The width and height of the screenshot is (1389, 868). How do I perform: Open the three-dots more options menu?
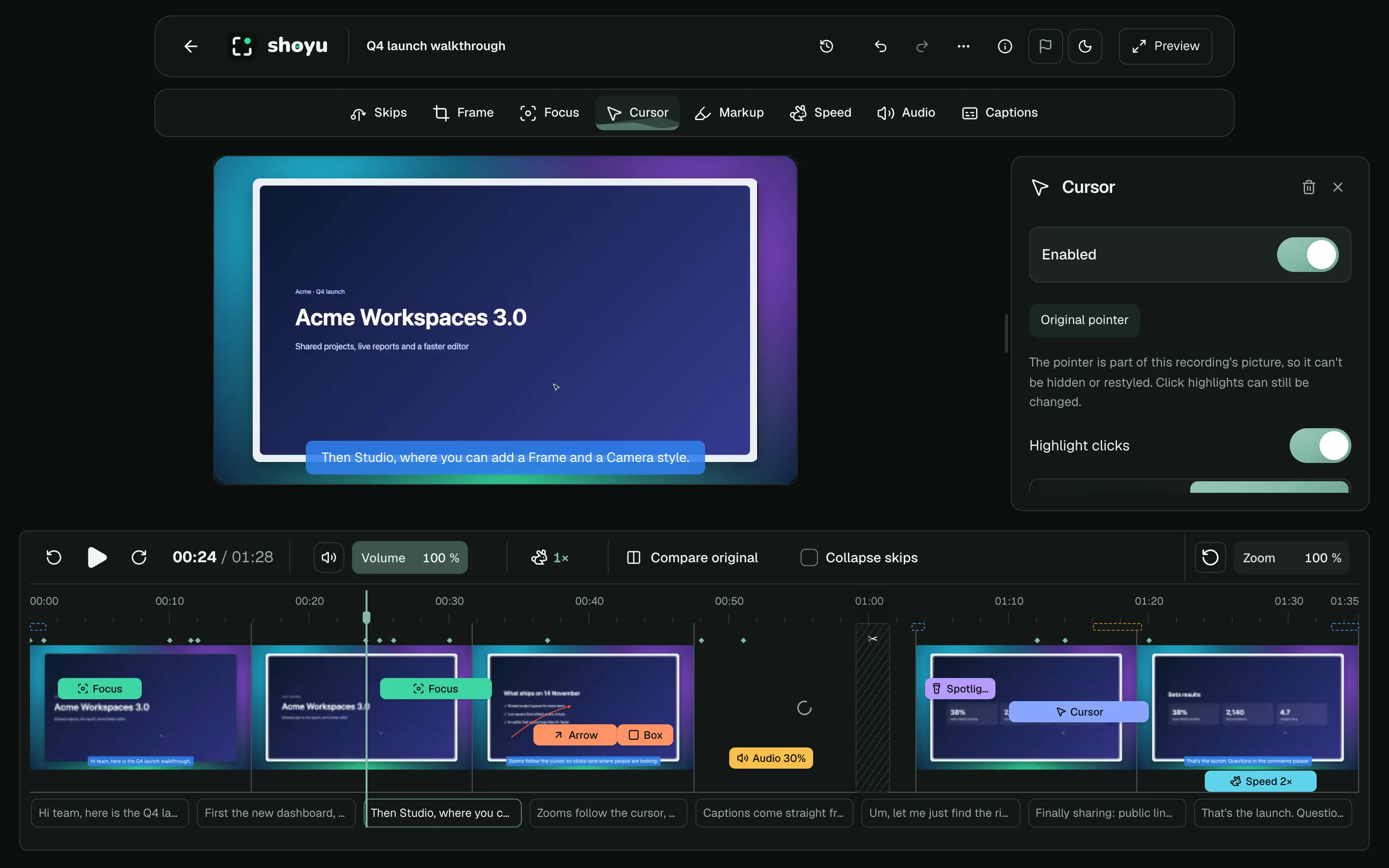coord(964,46)
